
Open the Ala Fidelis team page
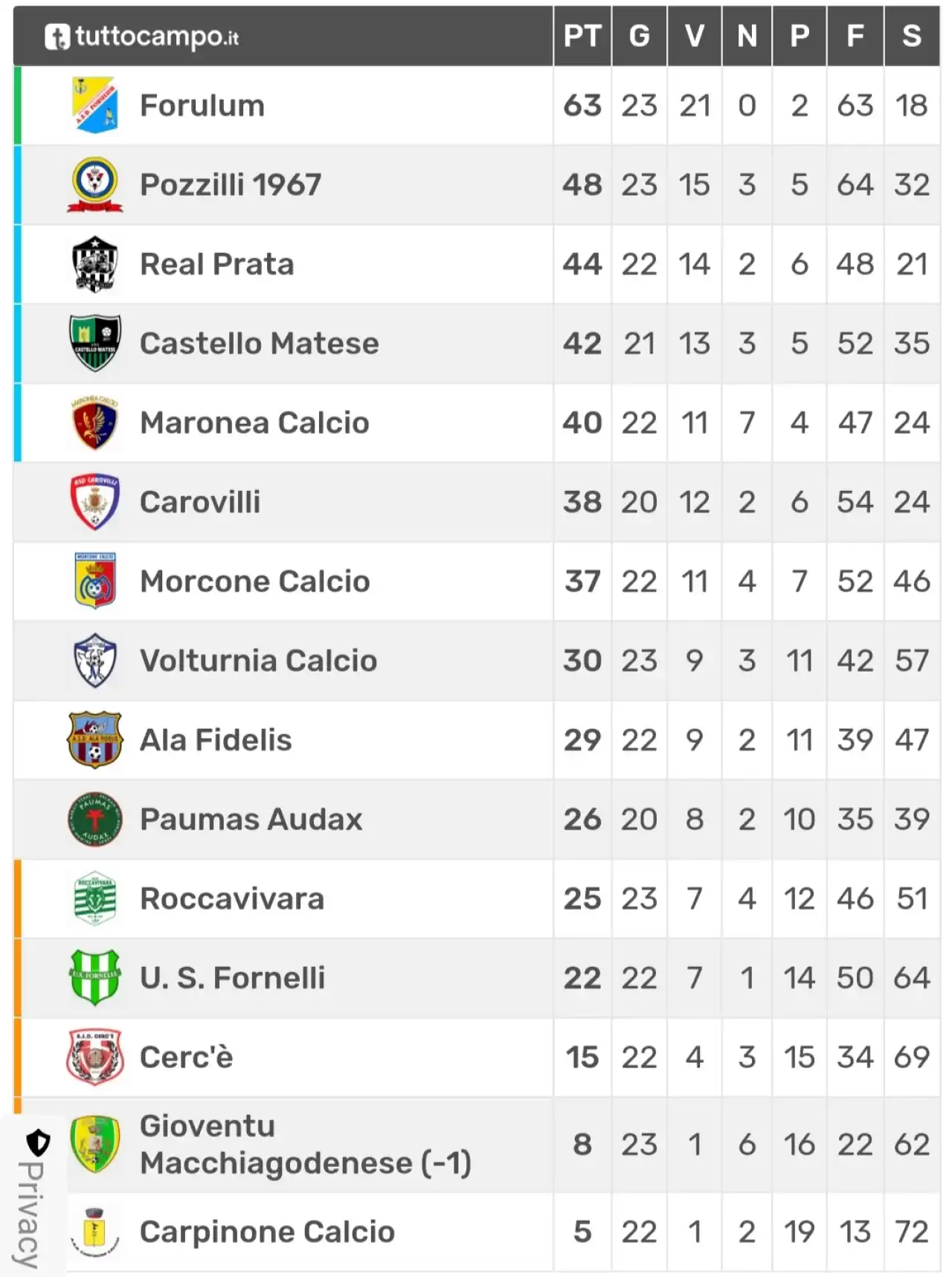point(216,740)
